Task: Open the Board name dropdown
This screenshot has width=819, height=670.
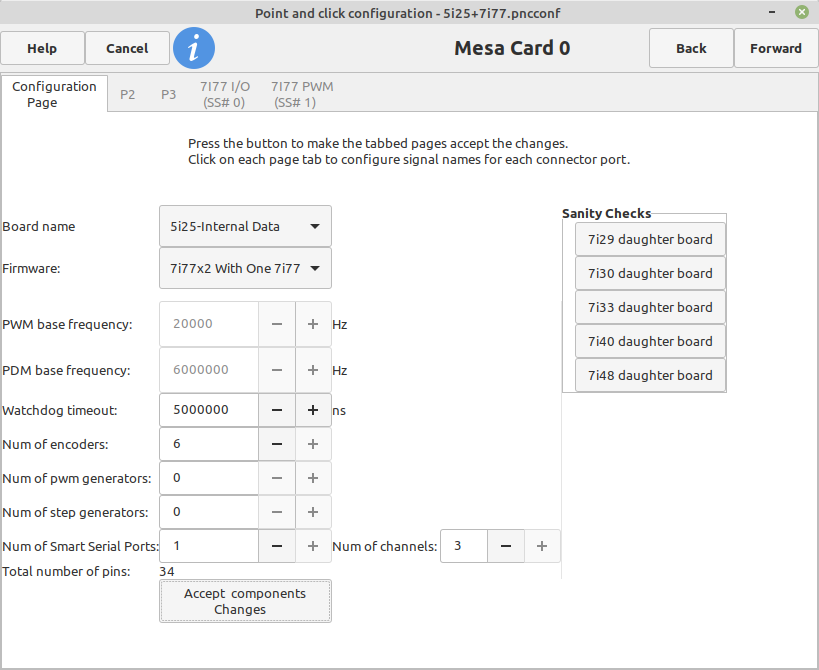Action: [245, 226]
